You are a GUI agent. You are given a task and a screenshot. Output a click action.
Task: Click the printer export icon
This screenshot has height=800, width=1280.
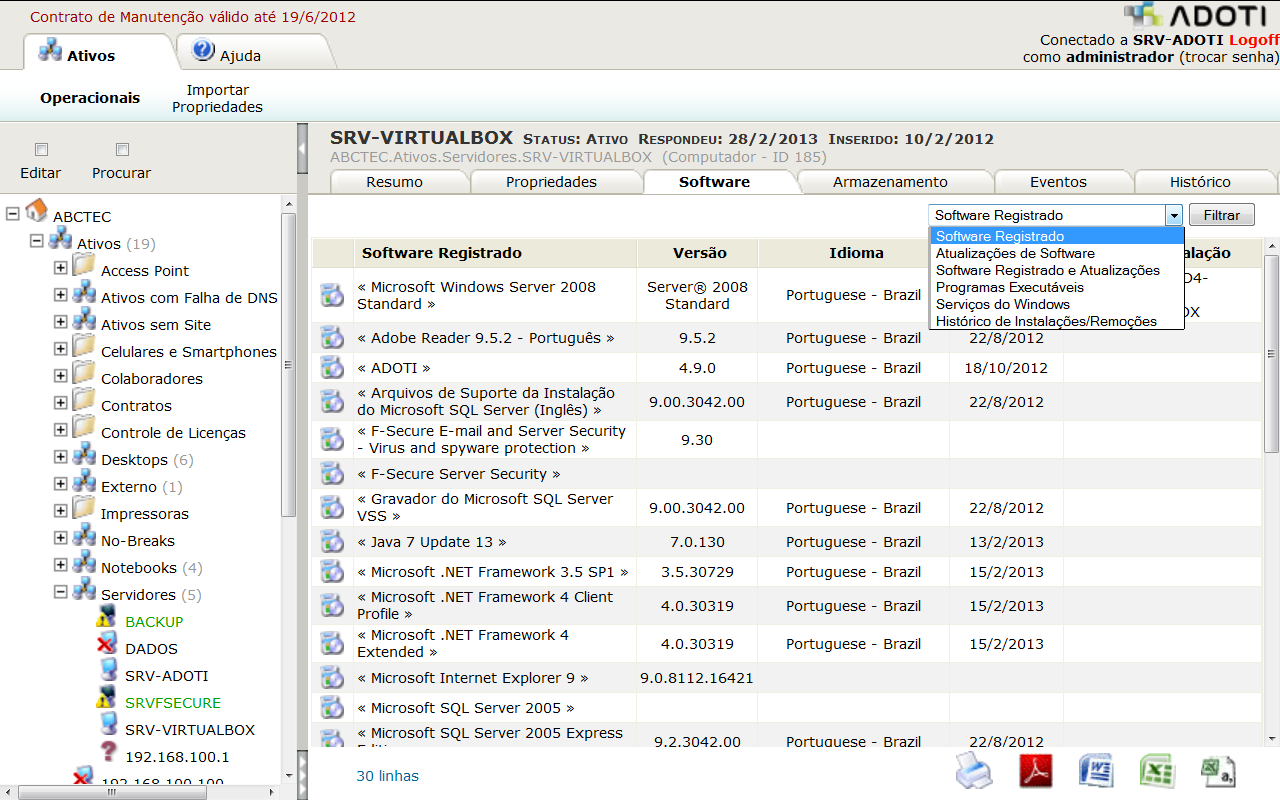point(974,772)
